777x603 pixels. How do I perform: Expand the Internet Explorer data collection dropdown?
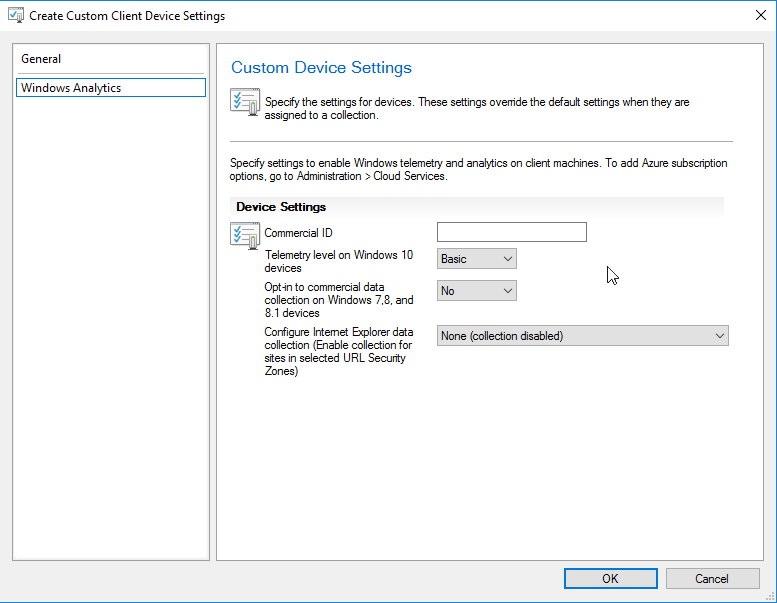582,336
